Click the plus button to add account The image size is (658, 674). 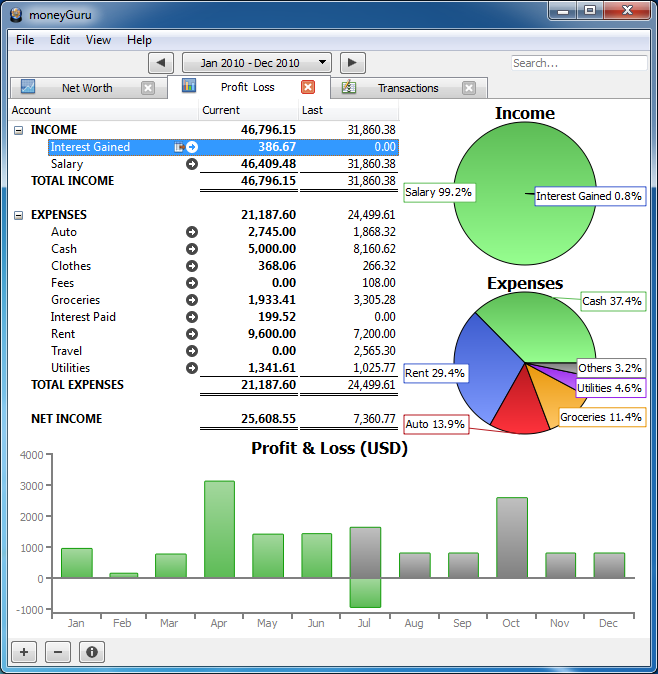click(25, 652)
